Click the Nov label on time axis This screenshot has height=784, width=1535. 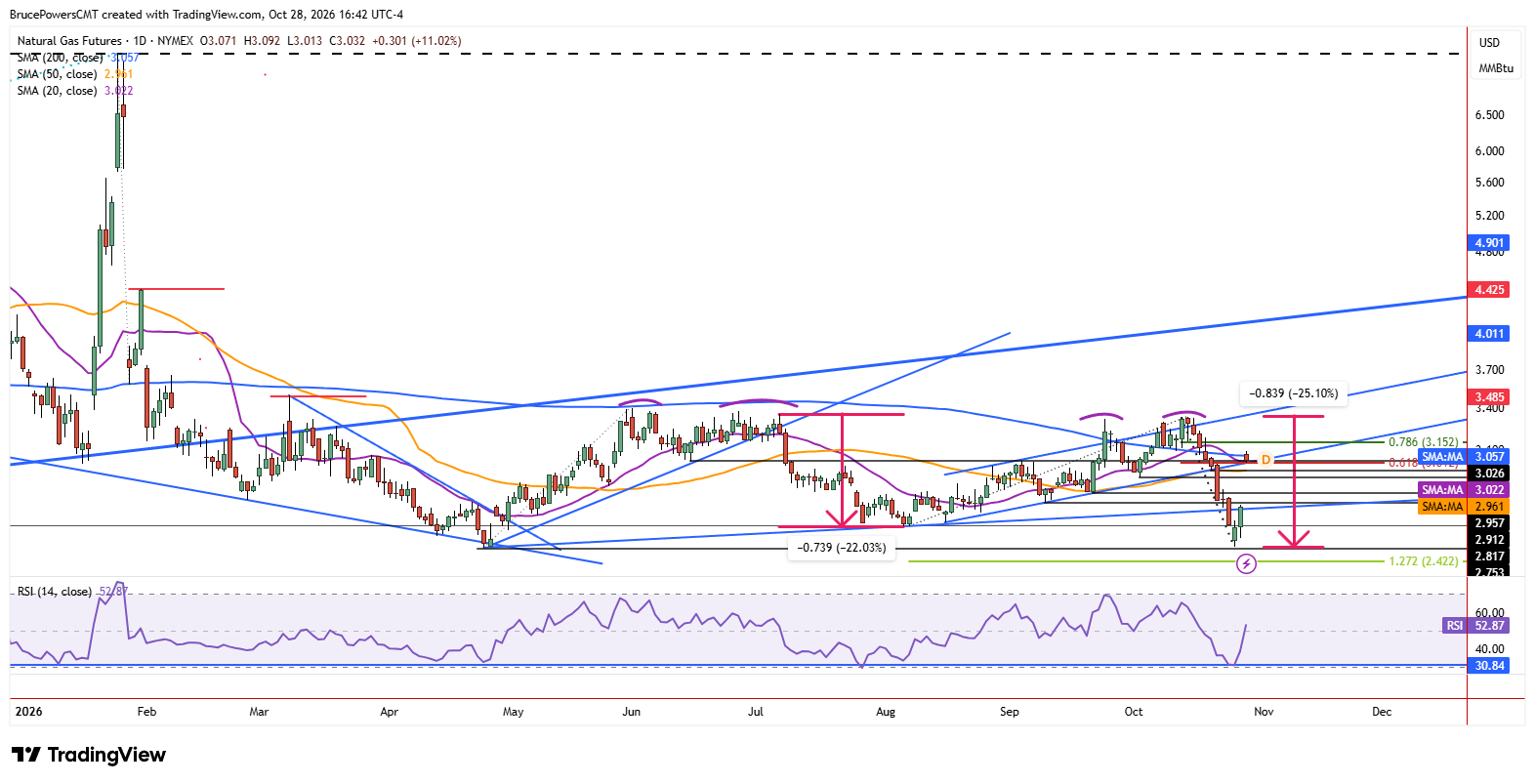coord(1264,712)
